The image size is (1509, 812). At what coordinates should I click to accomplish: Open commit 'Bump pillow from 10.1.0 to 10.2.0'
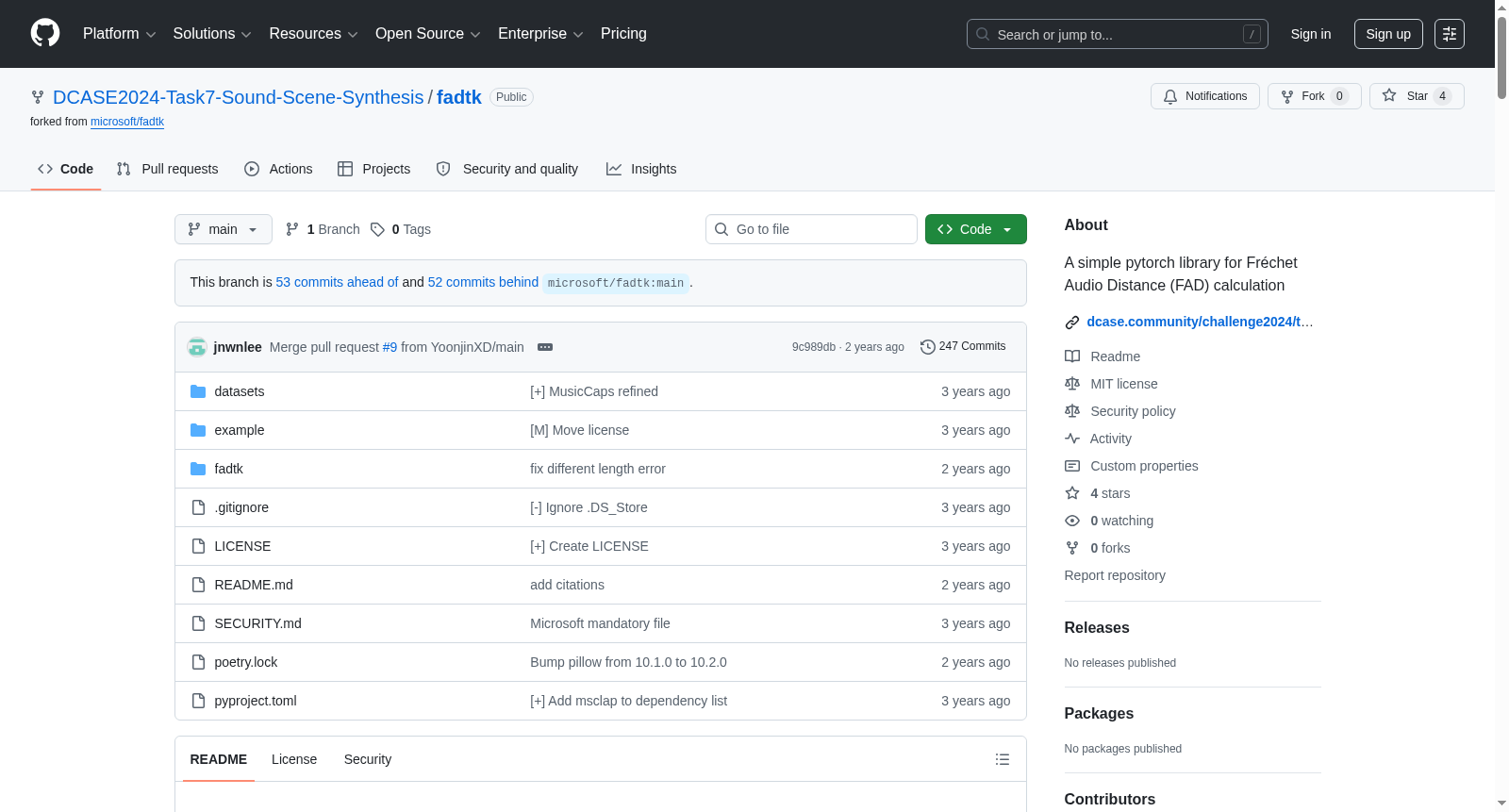(628, 662)
